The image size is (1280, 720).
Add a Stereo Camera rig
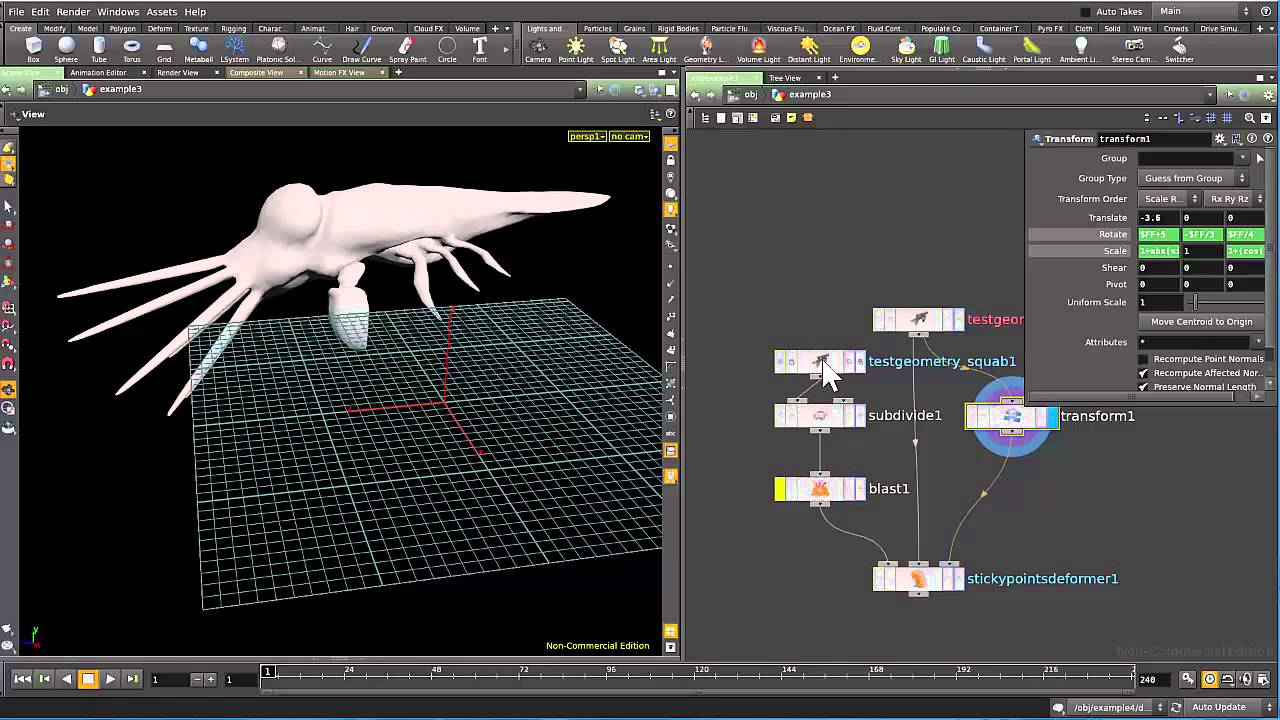[1134, 50]
